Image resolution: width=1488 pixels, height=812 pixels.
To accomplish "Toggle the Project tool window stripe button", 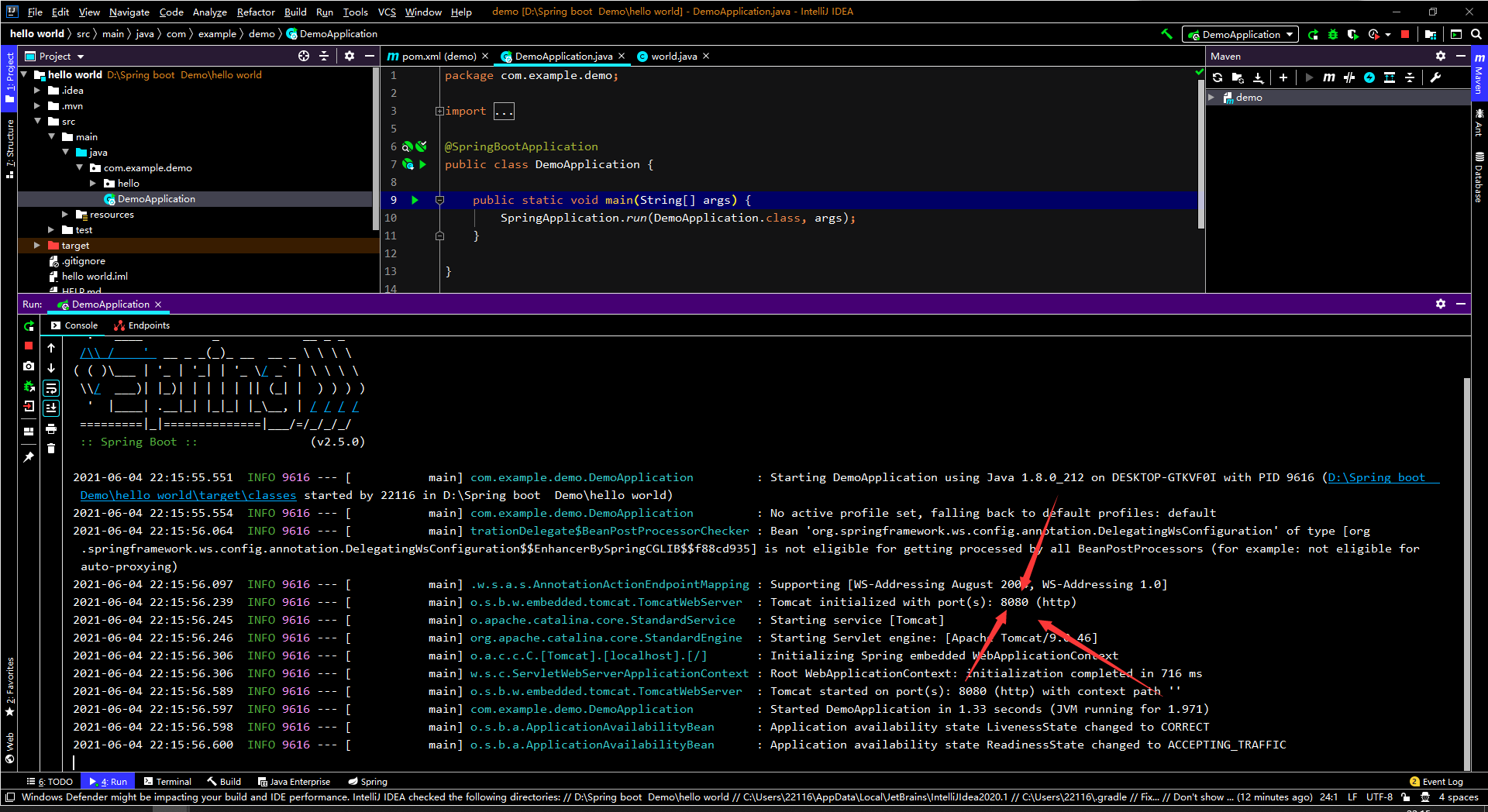I will (x=9, y=79).
